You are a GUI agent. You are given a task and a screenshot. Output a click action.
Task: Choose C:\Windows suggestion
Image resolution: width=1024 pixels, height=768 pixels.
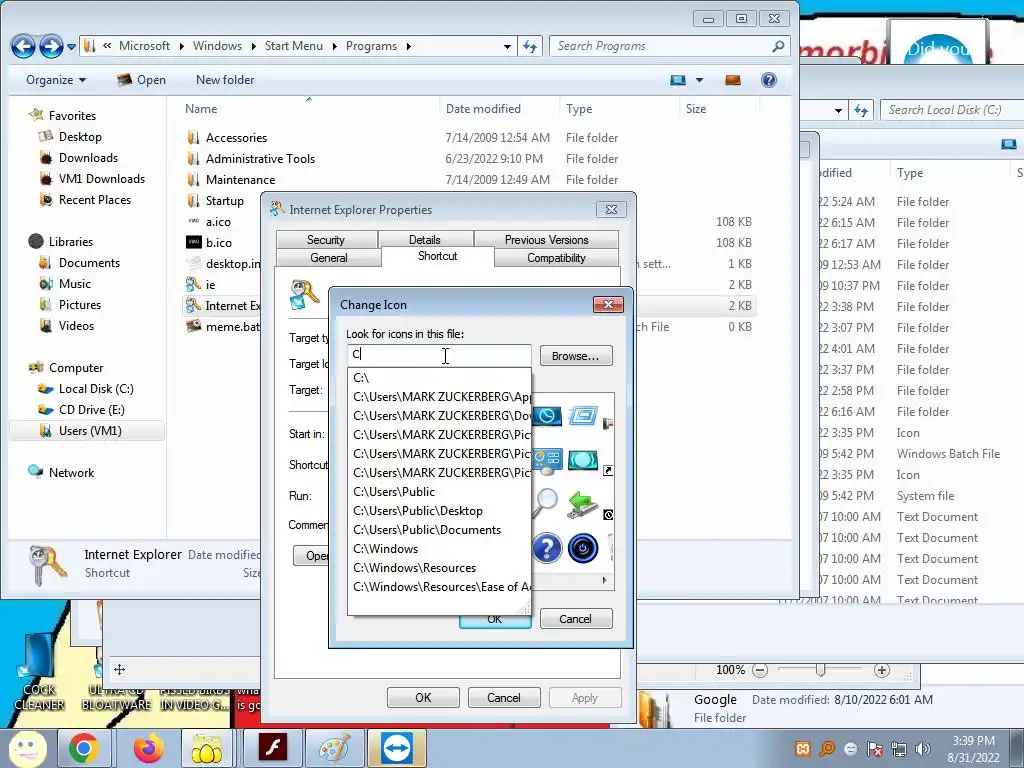click(x=439, y=549)
